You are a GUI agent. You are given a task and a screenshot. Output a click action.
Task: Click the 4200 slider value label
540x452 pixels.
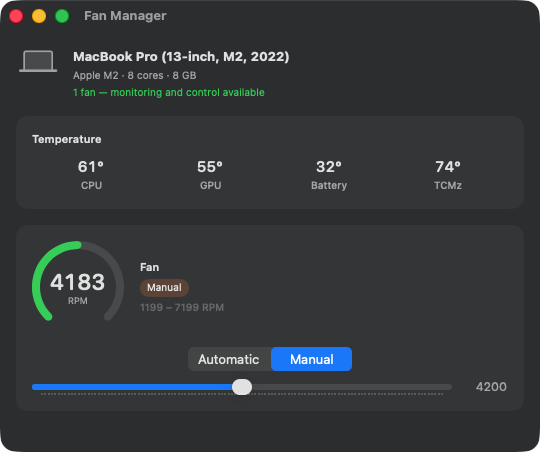[491, 387]
